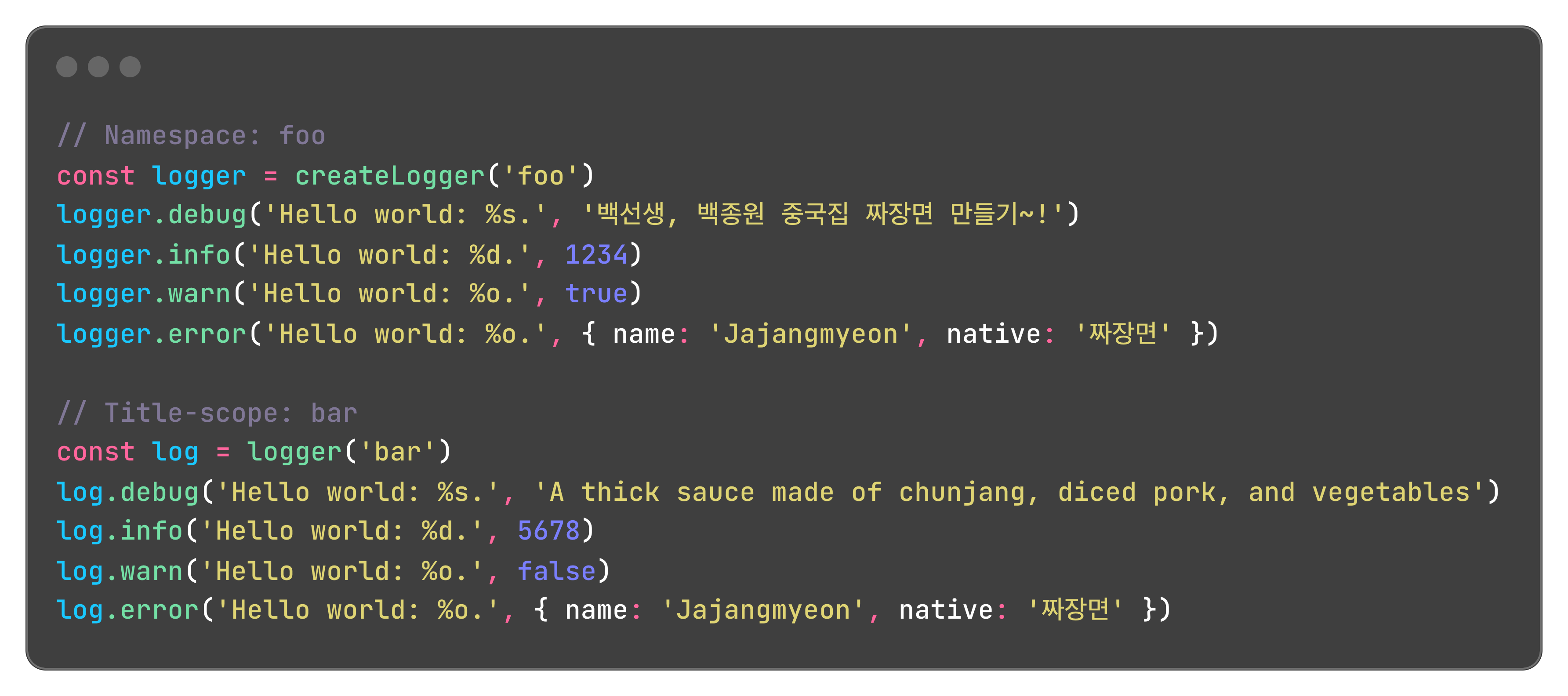This screenshot has height=696, width=1568.
Task: Click the log.warn method call
Action: pyautogui.click(x=119, y=571)
